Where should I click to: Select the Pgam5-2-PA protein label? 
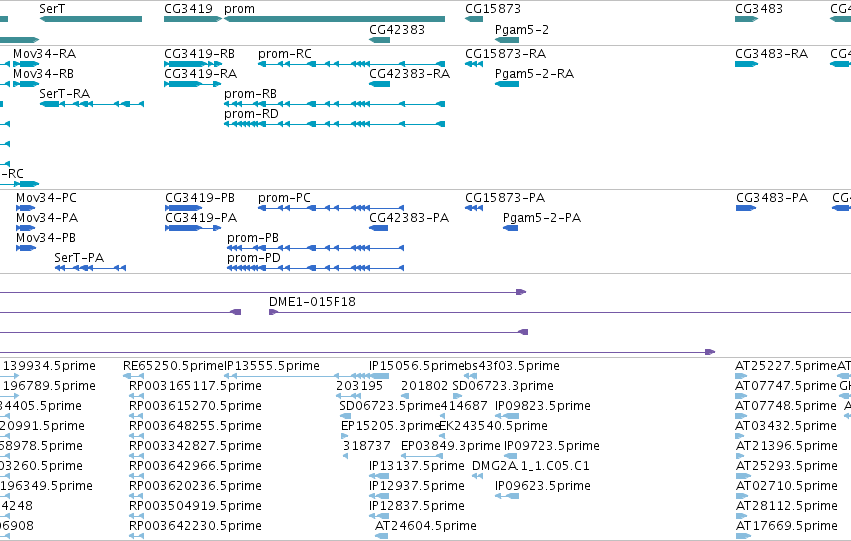(x=542, y=218)
